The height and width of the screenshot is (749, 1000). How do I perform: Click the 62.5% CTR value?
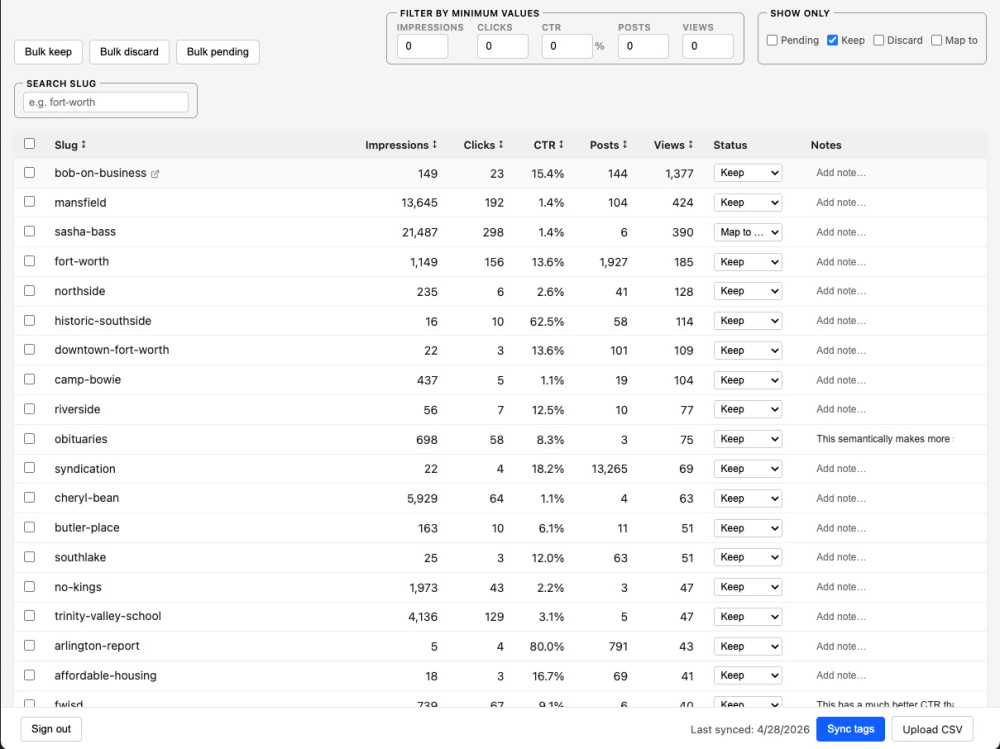[x=547, y=322]
